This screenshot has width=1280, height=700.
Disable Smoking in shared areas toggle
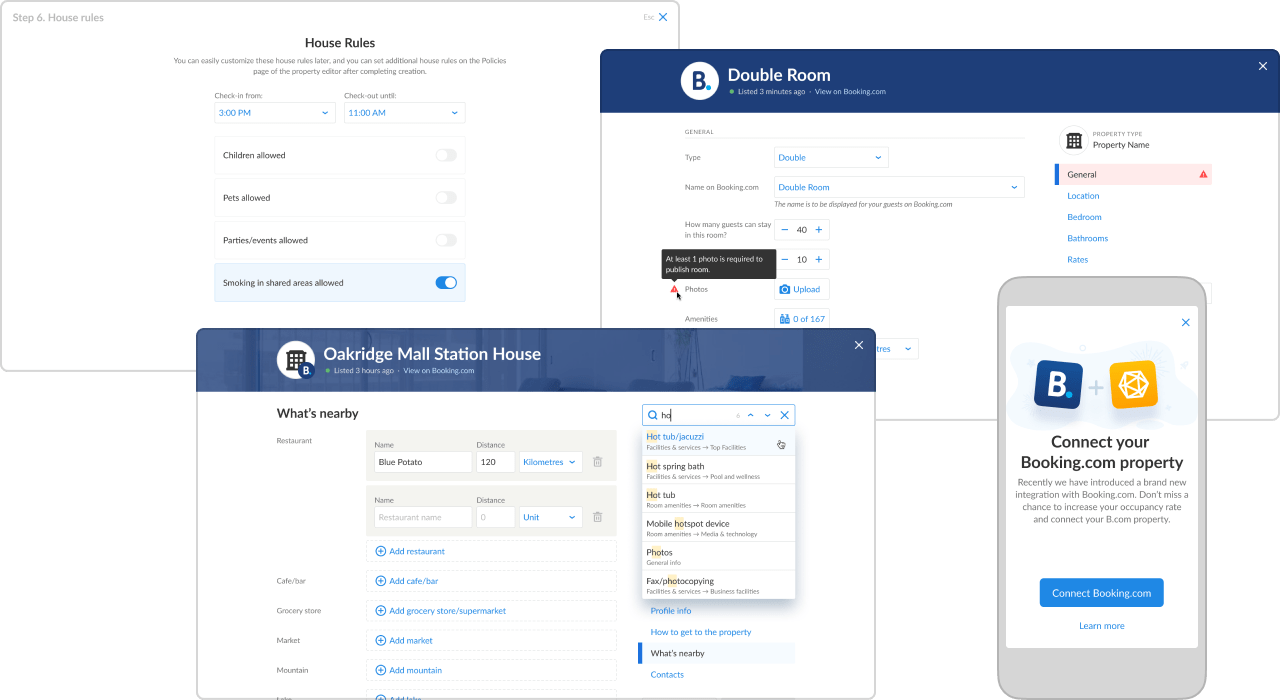click(446, 283)
